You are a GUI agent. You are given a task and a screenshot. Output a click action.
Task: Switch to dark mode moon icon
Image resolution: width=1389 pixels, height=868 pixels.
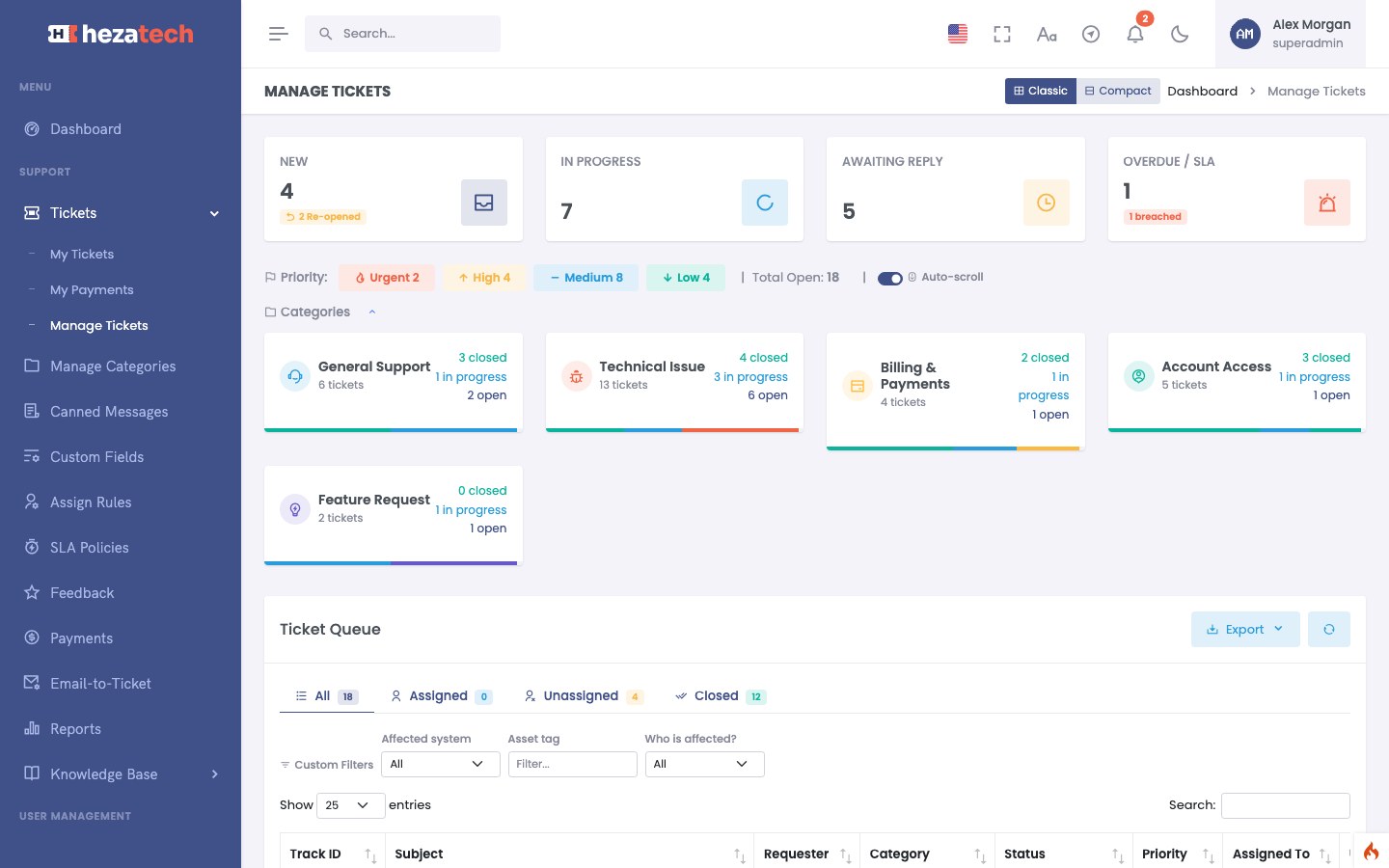(1180, 34)
